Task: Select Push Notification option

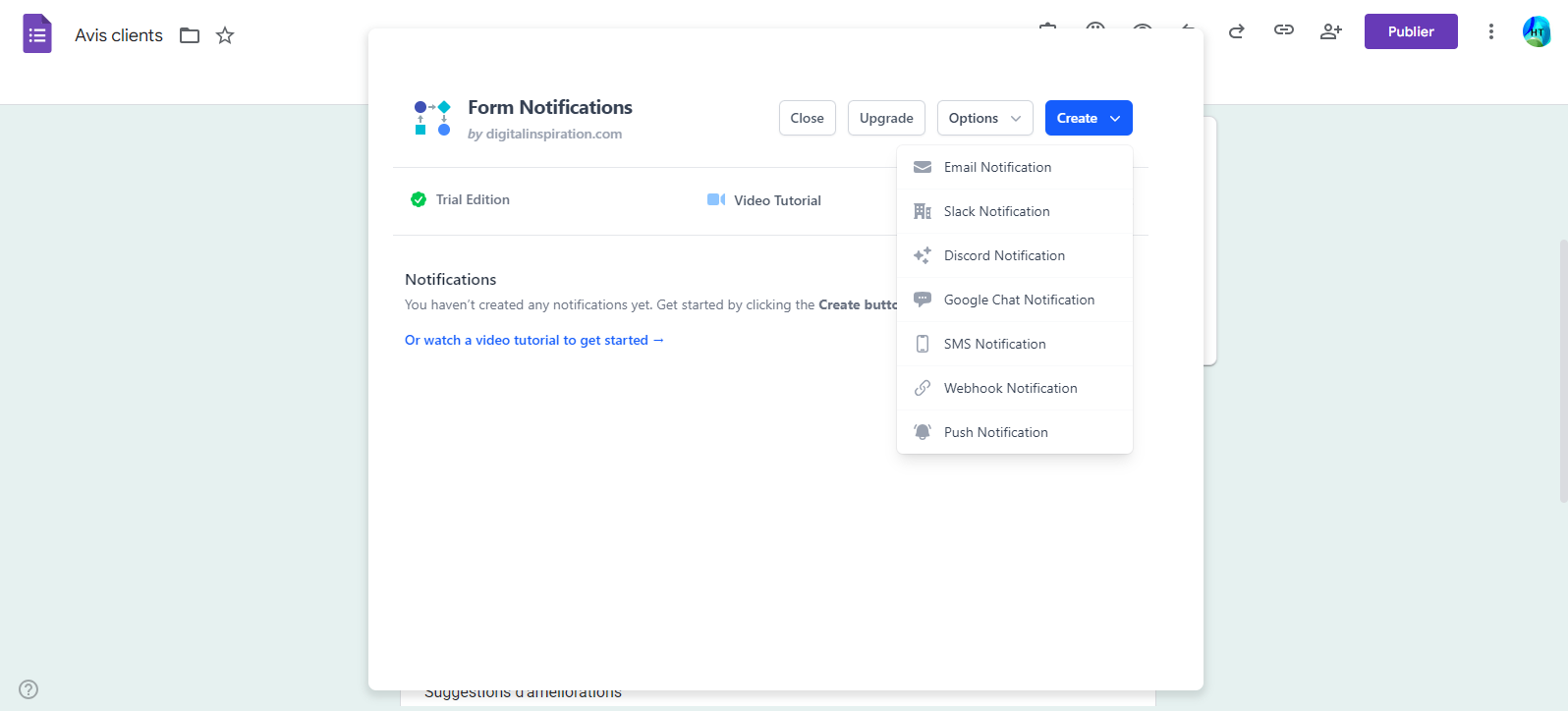Action: [x=995, y=432]
